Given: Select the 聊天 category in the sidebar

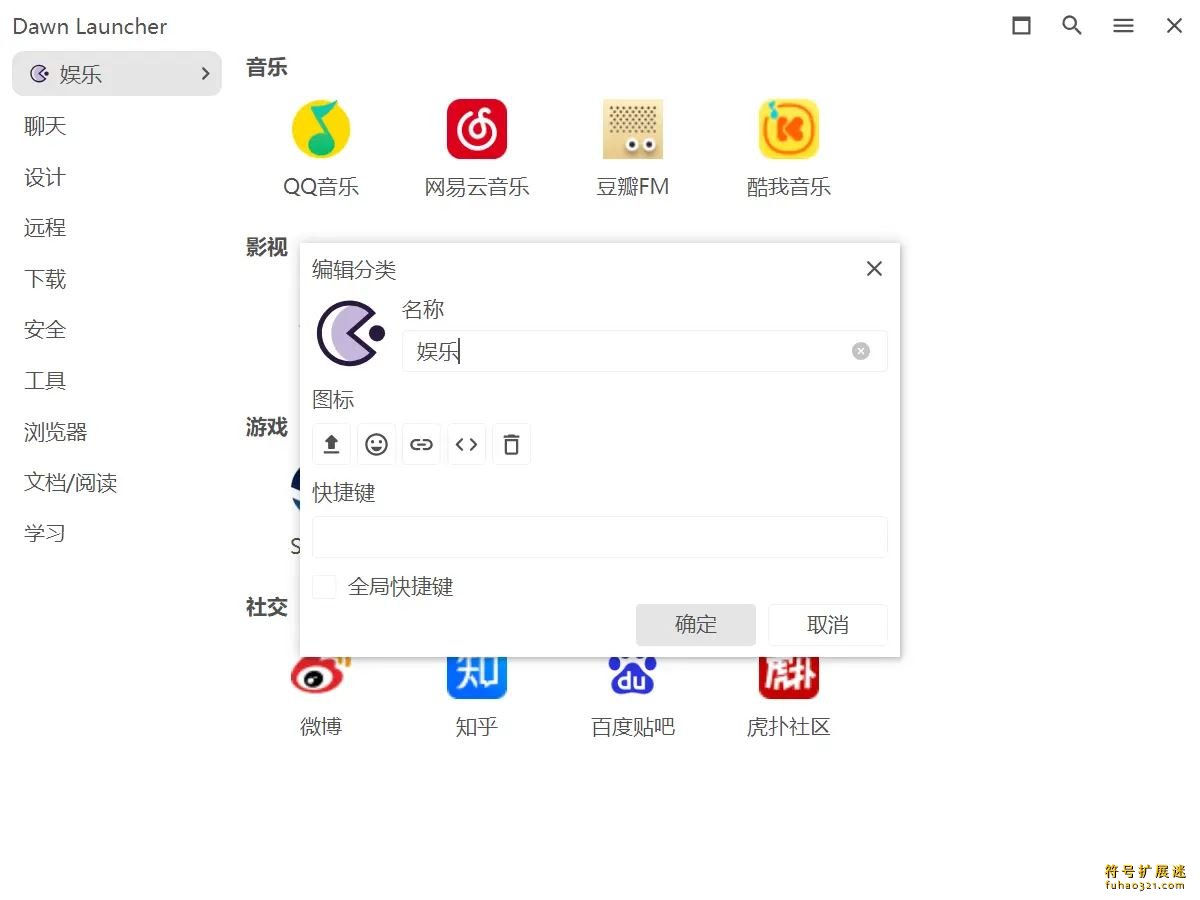Looking at the screenshot, I should 45,126.
